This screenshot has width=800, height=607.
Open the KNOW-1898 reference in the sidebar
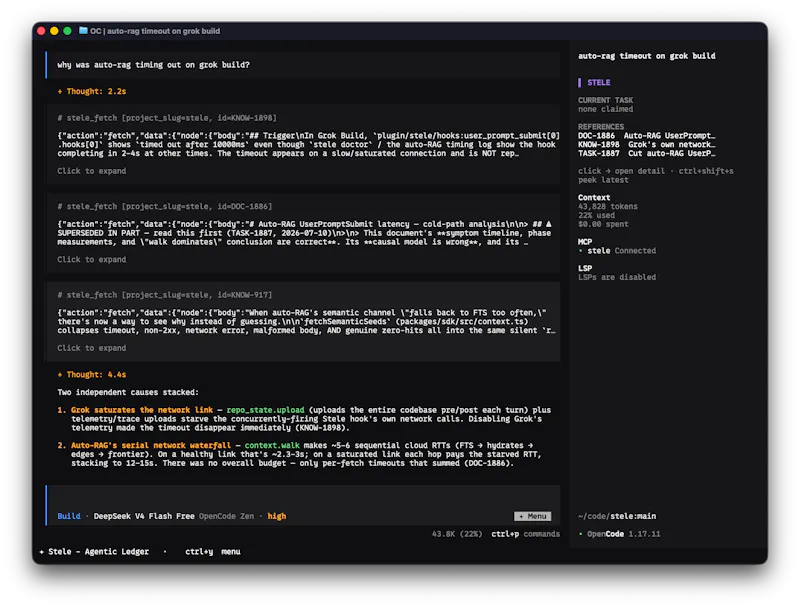(646, 144)
